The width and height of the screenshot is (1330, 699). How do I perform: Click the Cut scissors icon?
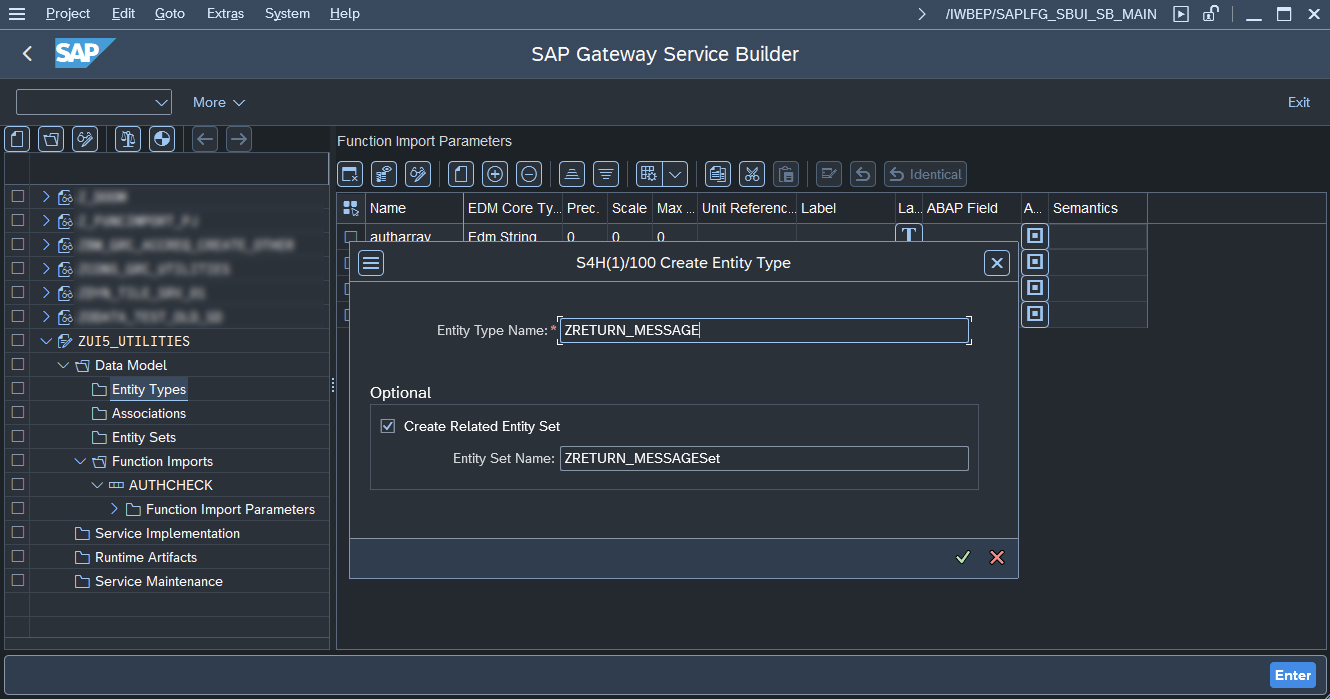pyautogui.click(x=752, y=174)
